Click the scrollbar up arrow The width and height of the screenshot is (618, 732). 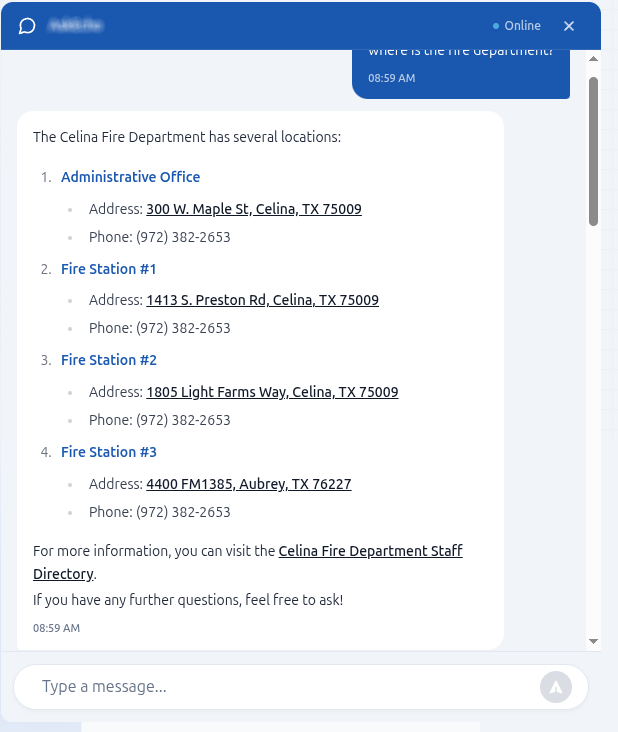coord(593,59)
